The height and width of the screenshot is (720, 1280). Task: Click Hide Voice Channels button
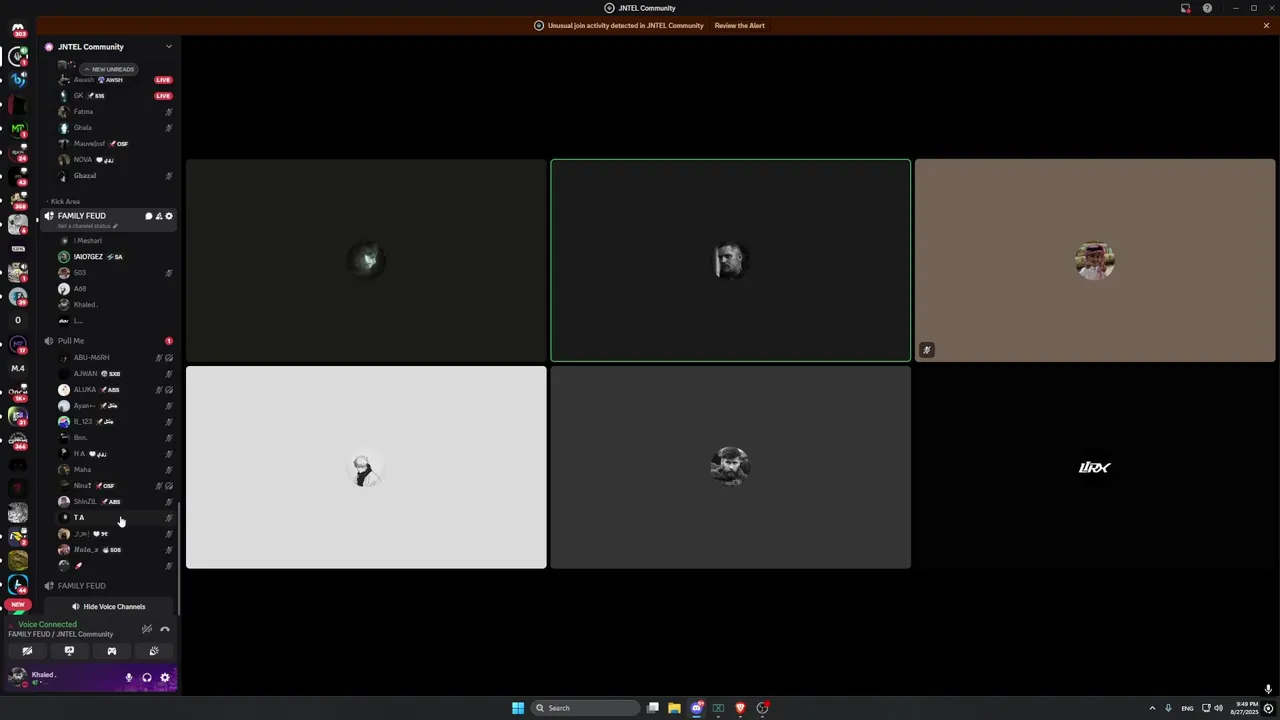click(x=108, y=607)
